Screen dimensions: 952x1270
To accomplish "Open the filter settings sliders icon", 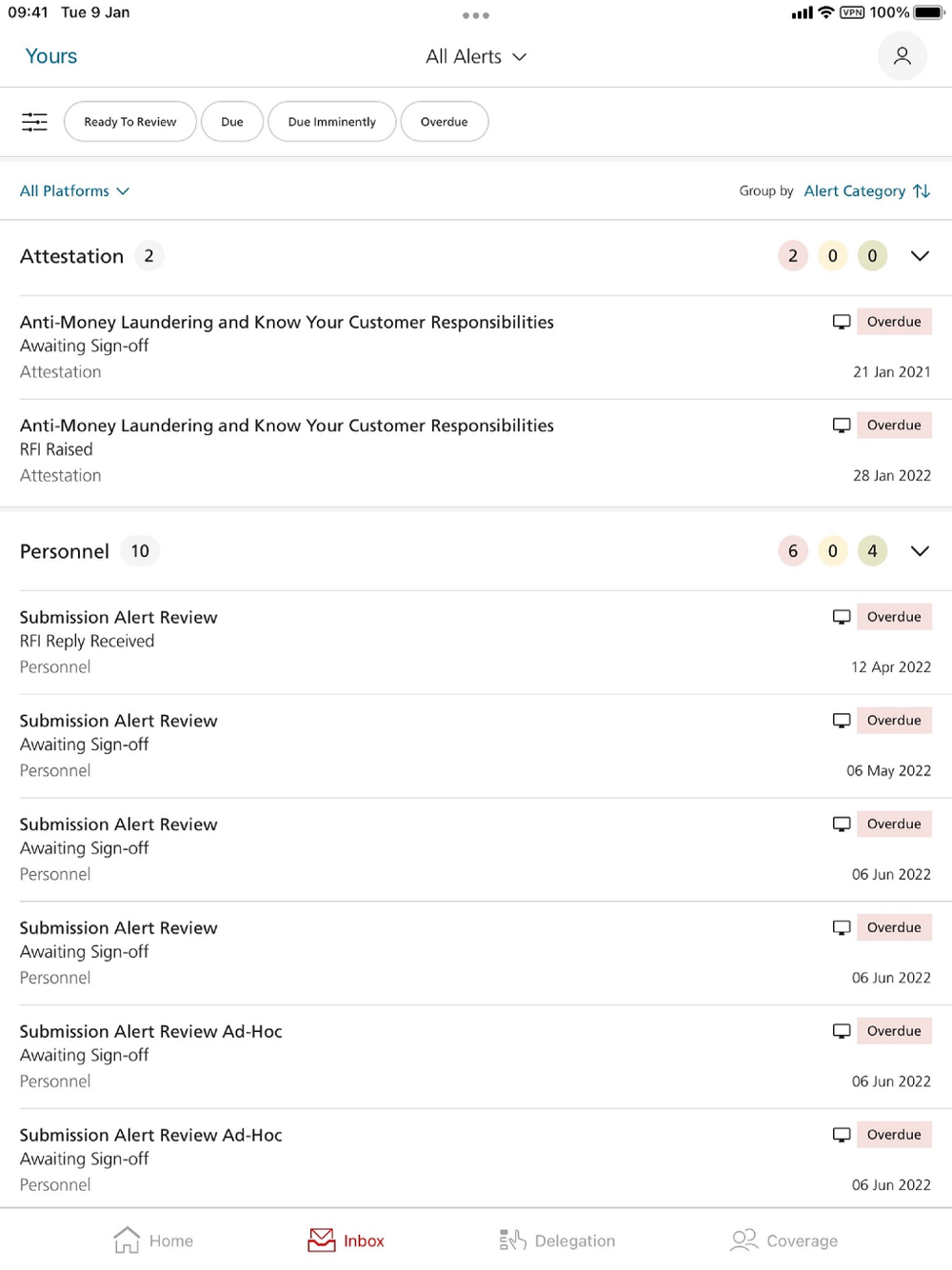I will (34, 122).
